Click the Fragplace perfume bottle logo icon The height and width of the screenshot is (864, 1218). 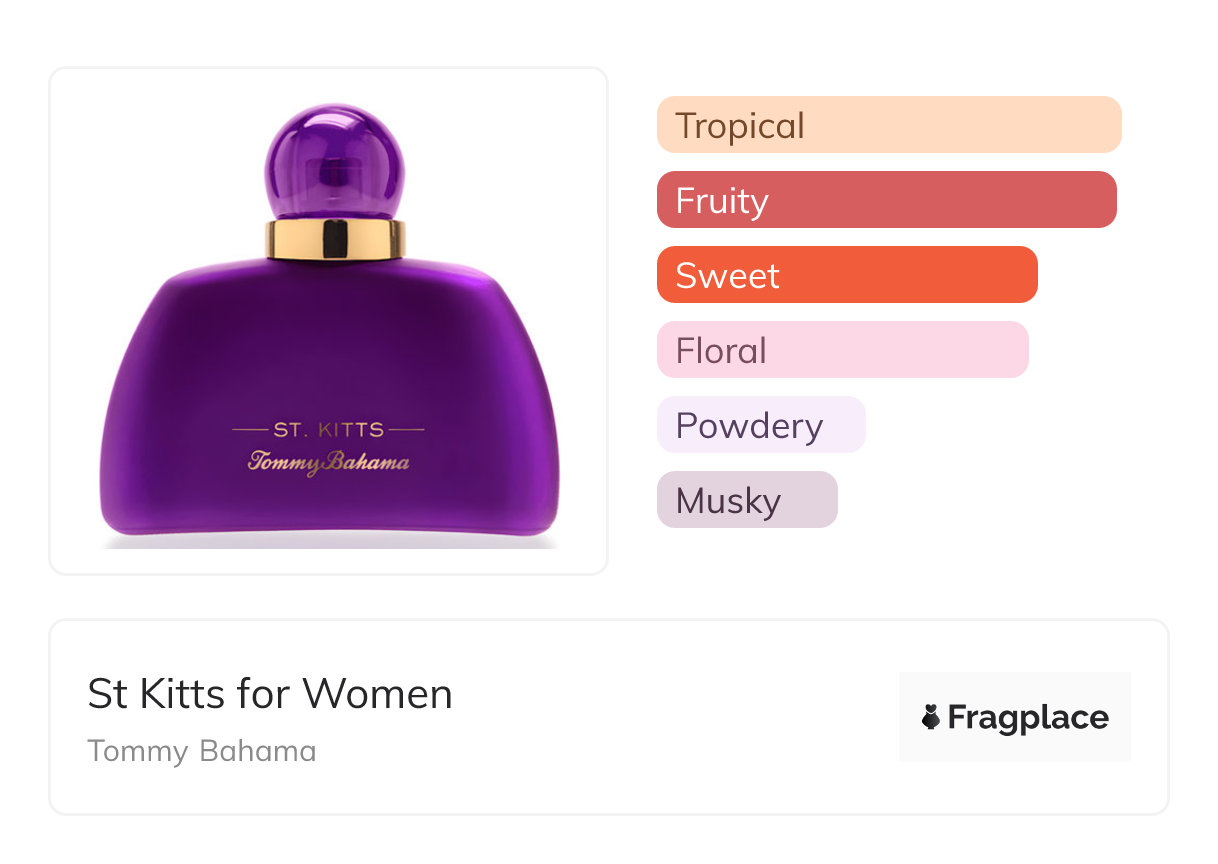click(x=931, y=717)
